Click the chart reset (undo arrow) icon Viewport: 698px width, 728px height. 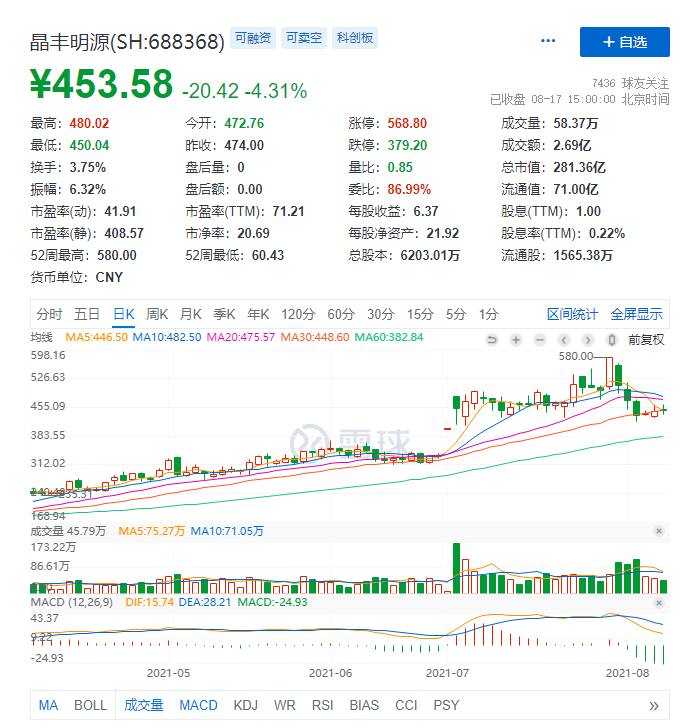tap(491, 340)
